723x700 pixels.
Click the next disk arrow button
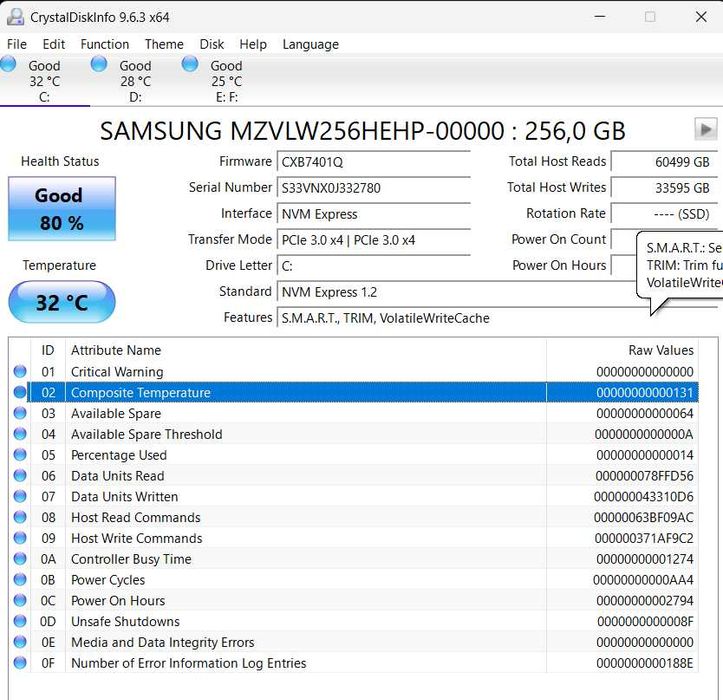coord(705,129)
